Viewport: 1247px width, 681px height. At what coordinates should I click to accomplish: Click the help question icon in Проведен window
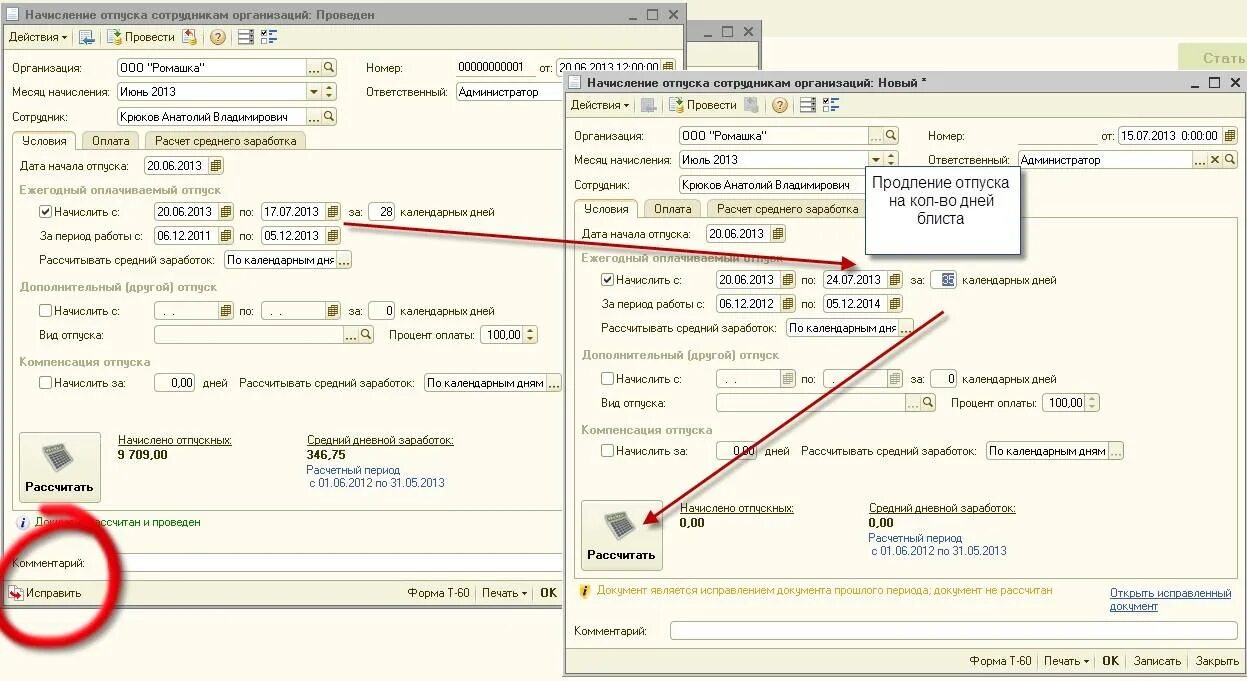(x=217, y=37)
